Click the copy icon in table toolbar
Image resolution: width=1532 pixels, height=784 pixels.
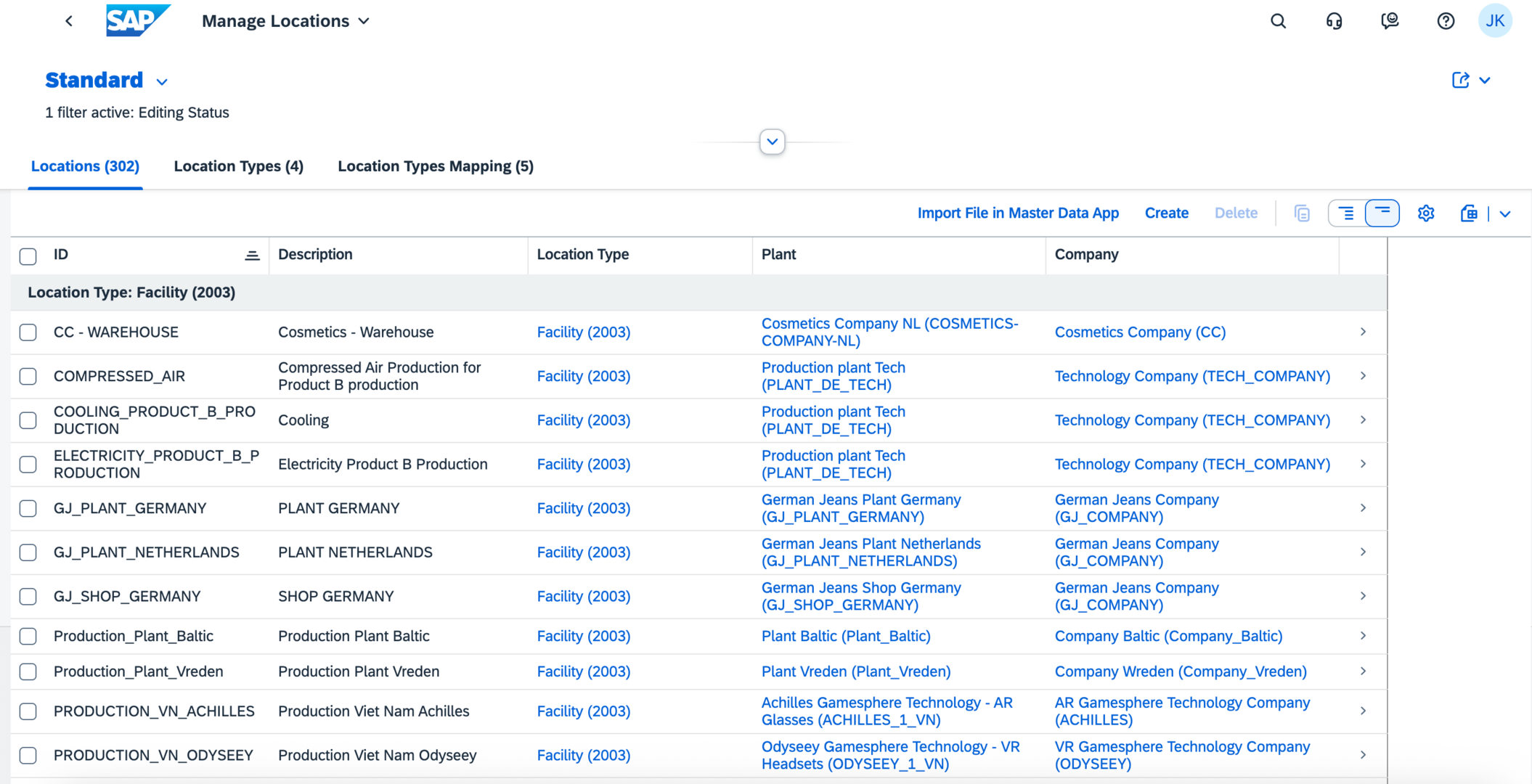1302,213
